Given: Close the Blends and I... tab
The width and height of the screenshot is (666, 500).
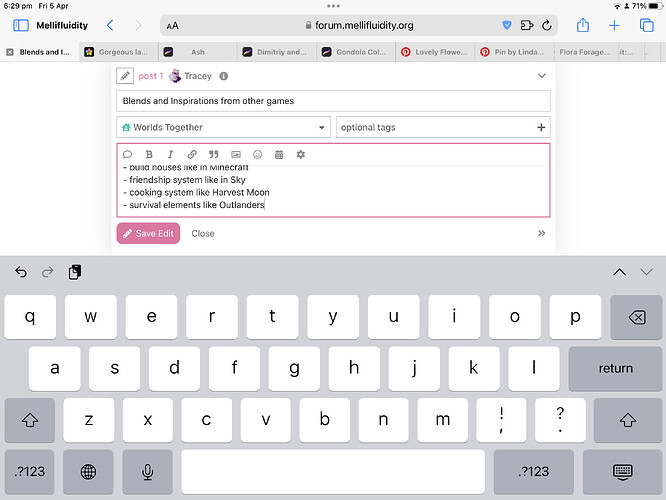Looking at the screenshot, I should [x=10, y=52].
